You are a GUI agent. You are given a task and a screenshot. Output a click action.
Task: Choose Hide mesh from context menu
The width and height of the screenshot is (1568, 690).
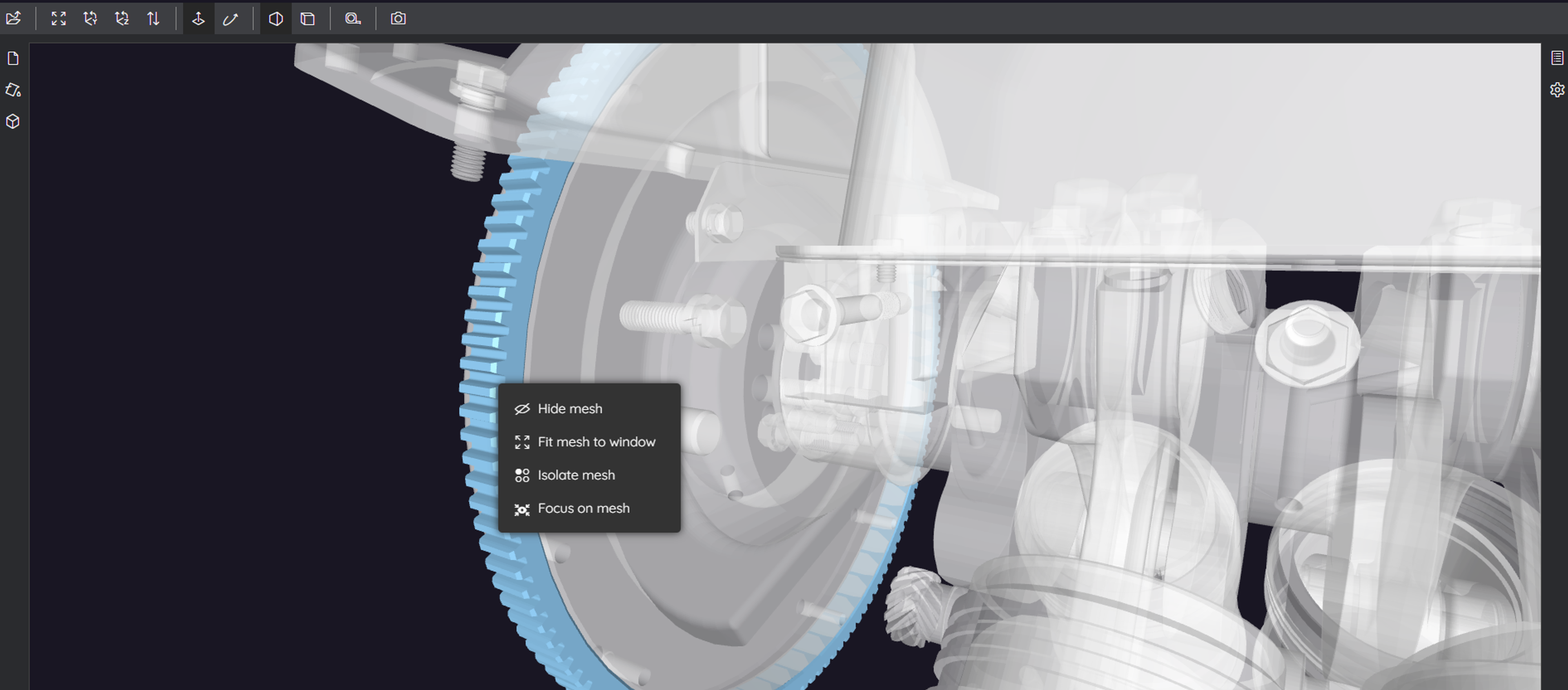click(589, 409)
